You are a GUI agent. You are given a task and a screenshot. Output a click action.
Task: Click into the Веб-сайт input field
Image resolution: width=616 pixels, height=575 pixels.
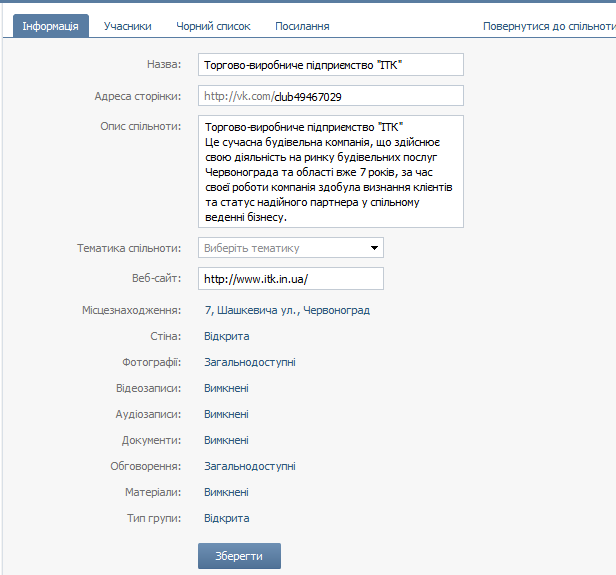click(x=291, y=279)
